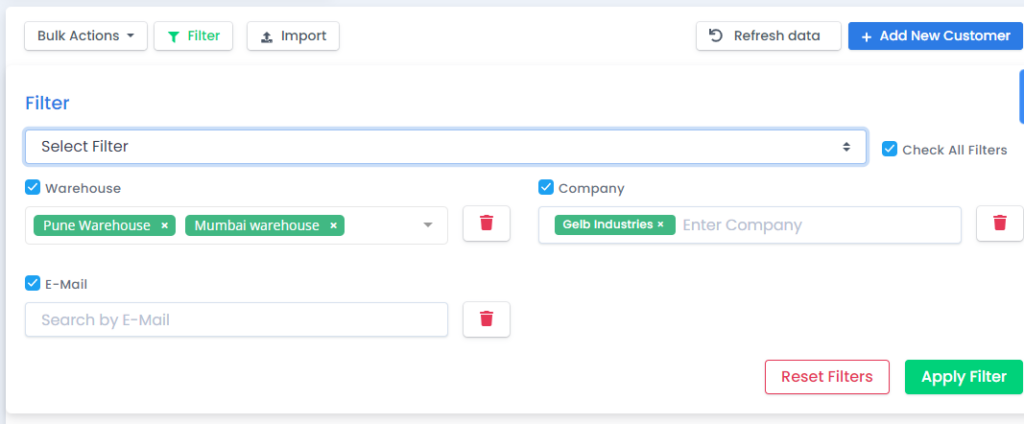Click the green funnel Filter icon
The image size is (1024, 424).
[x=173, y=37]
